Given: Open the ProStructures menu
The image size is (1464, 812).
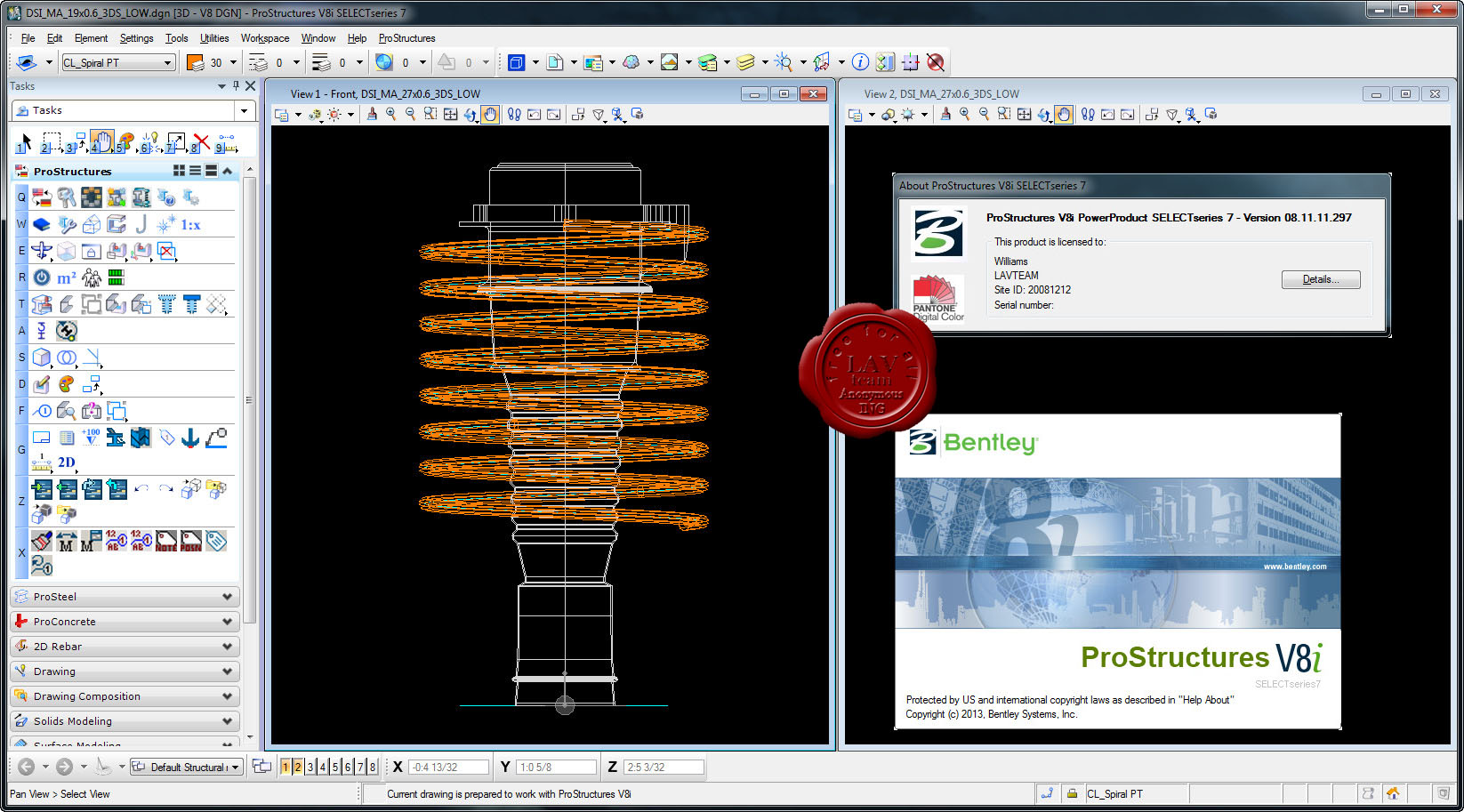Looking at the screenshot, I should coord(406,38).
